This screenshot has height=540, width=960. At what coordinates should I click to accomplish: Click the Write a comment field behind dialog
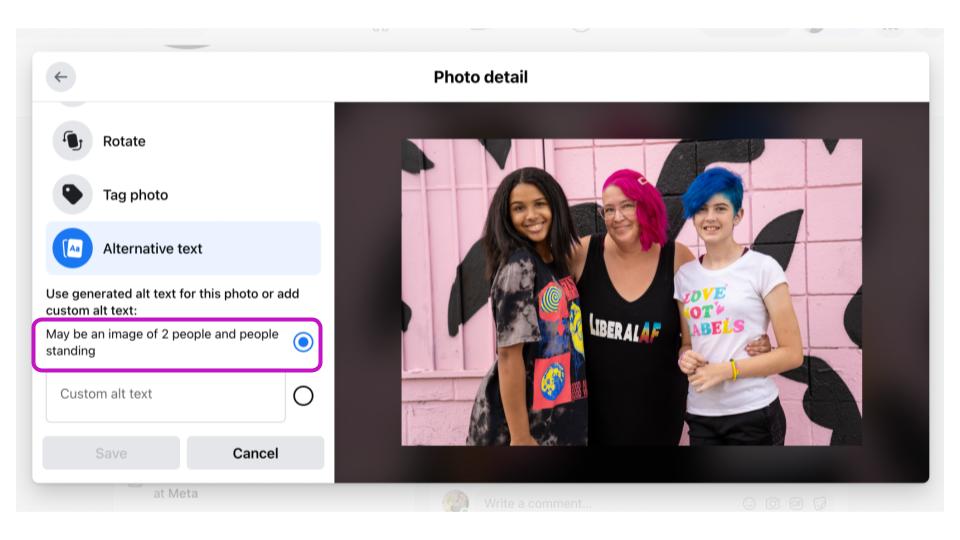tap(538, 503)
